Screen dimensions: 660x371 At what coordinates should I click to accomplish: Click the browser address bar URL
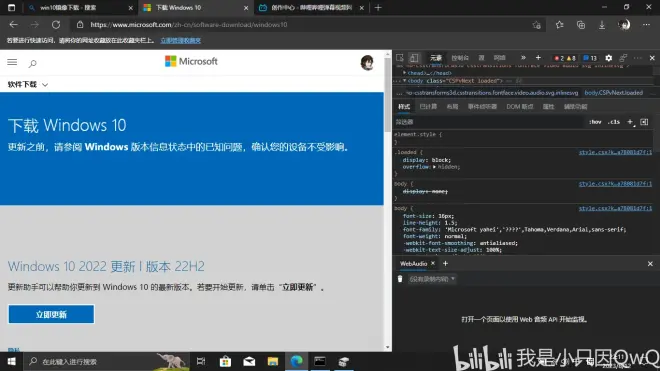(189, 25)
